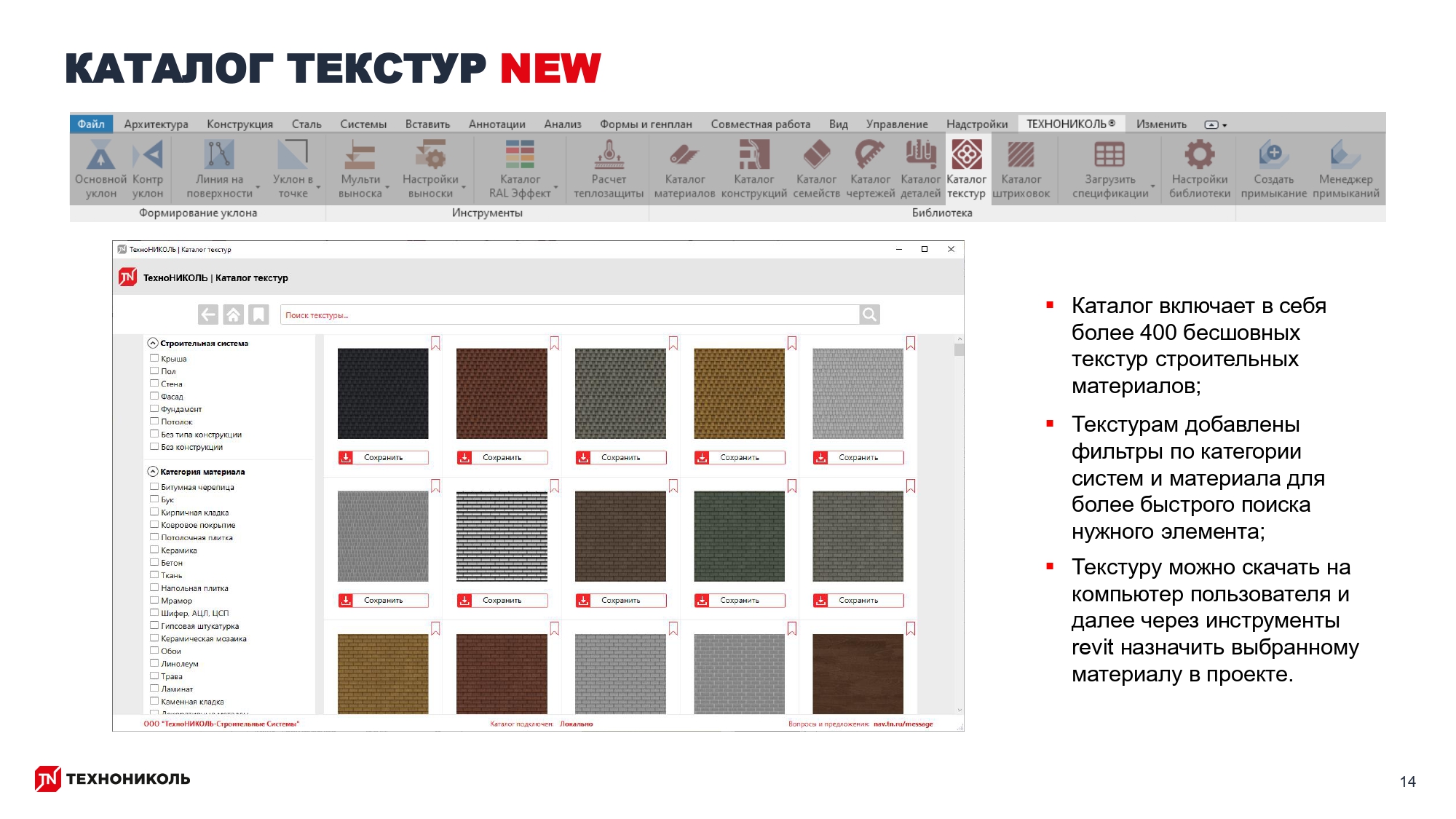Switch to Архитектура ribbon tab

[x=156, y=124]
